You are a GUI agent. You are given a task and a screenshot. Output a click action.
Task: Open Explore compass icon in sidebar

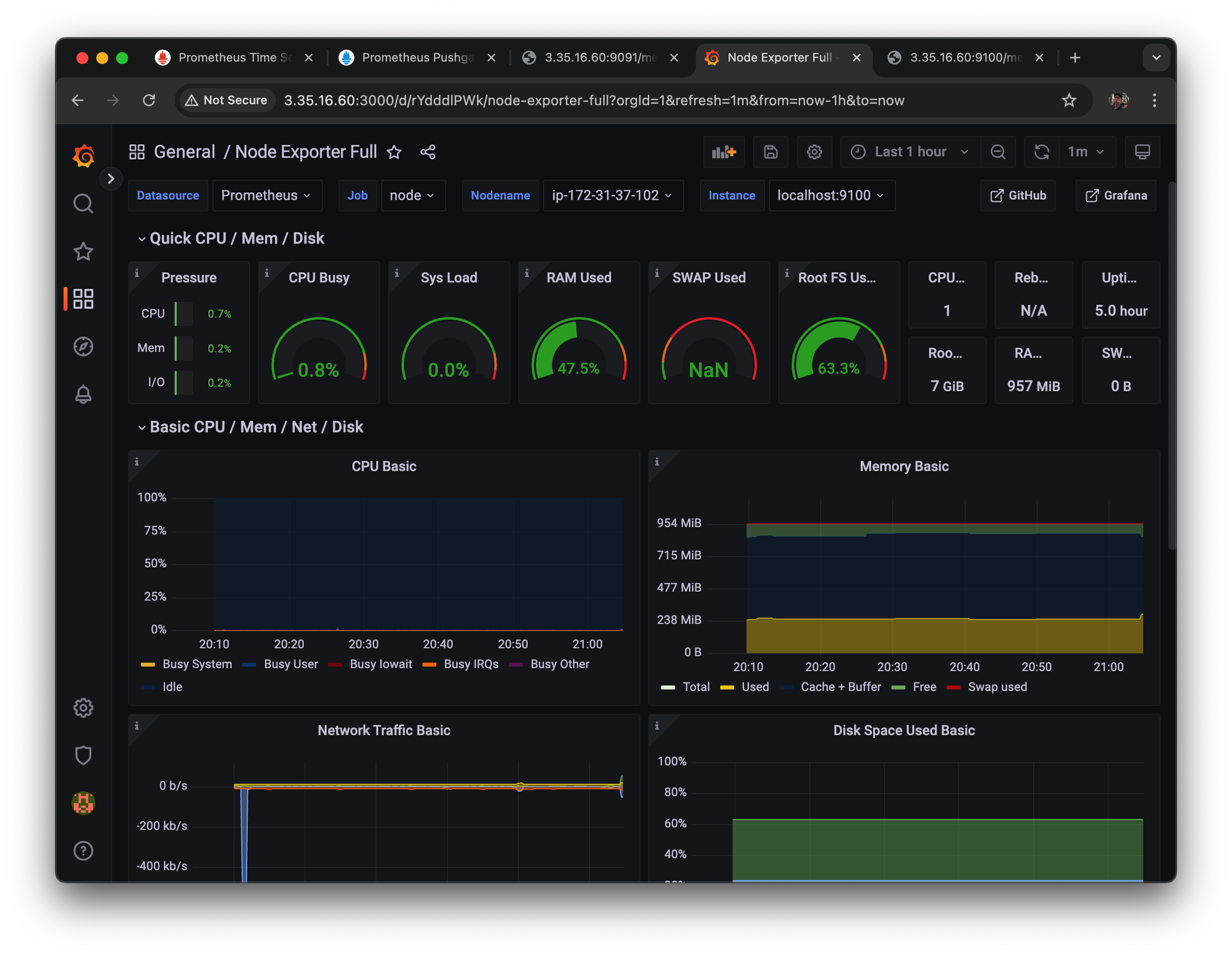[83, 346]
